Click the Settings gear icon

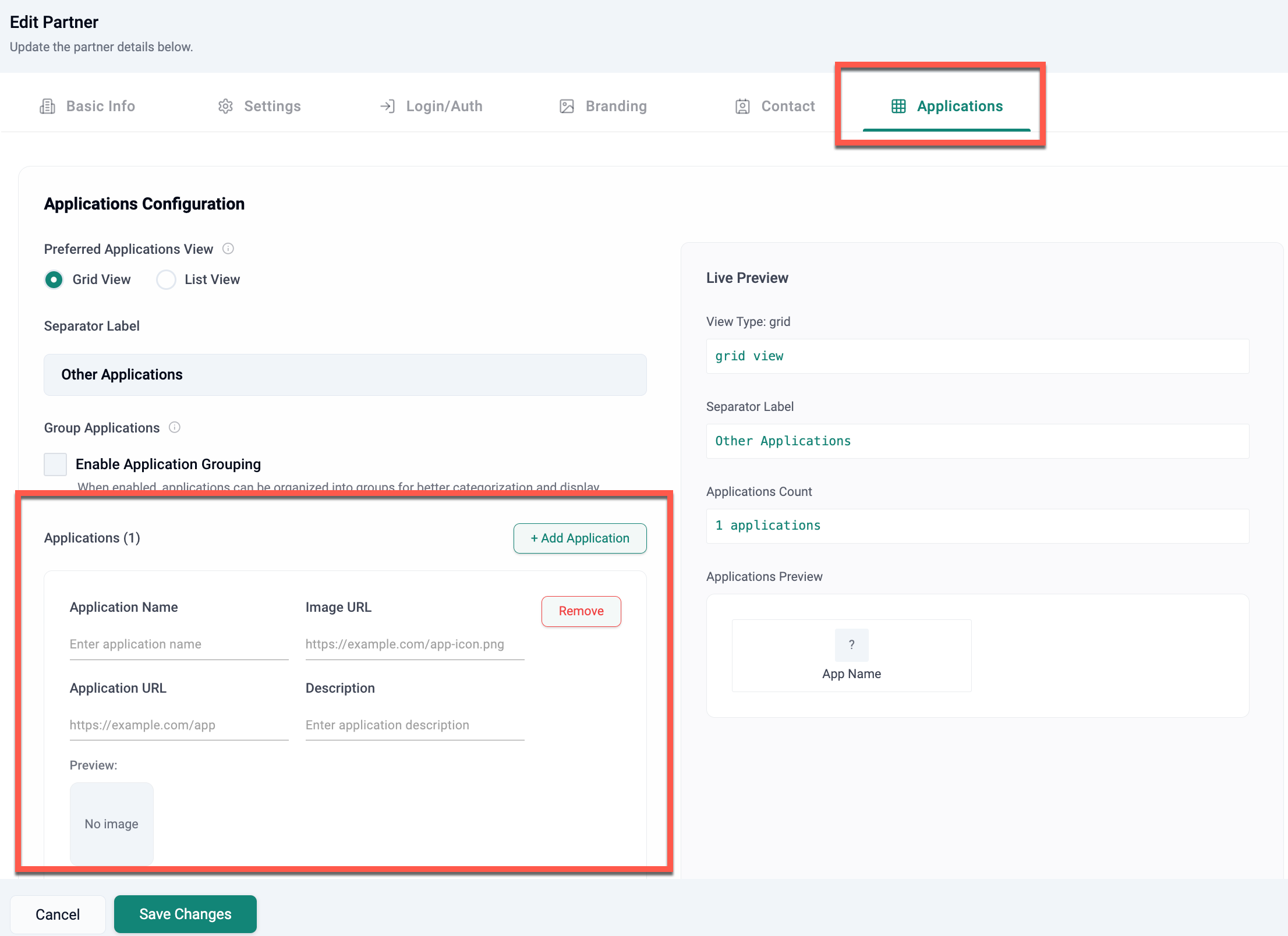click(225, 107)
